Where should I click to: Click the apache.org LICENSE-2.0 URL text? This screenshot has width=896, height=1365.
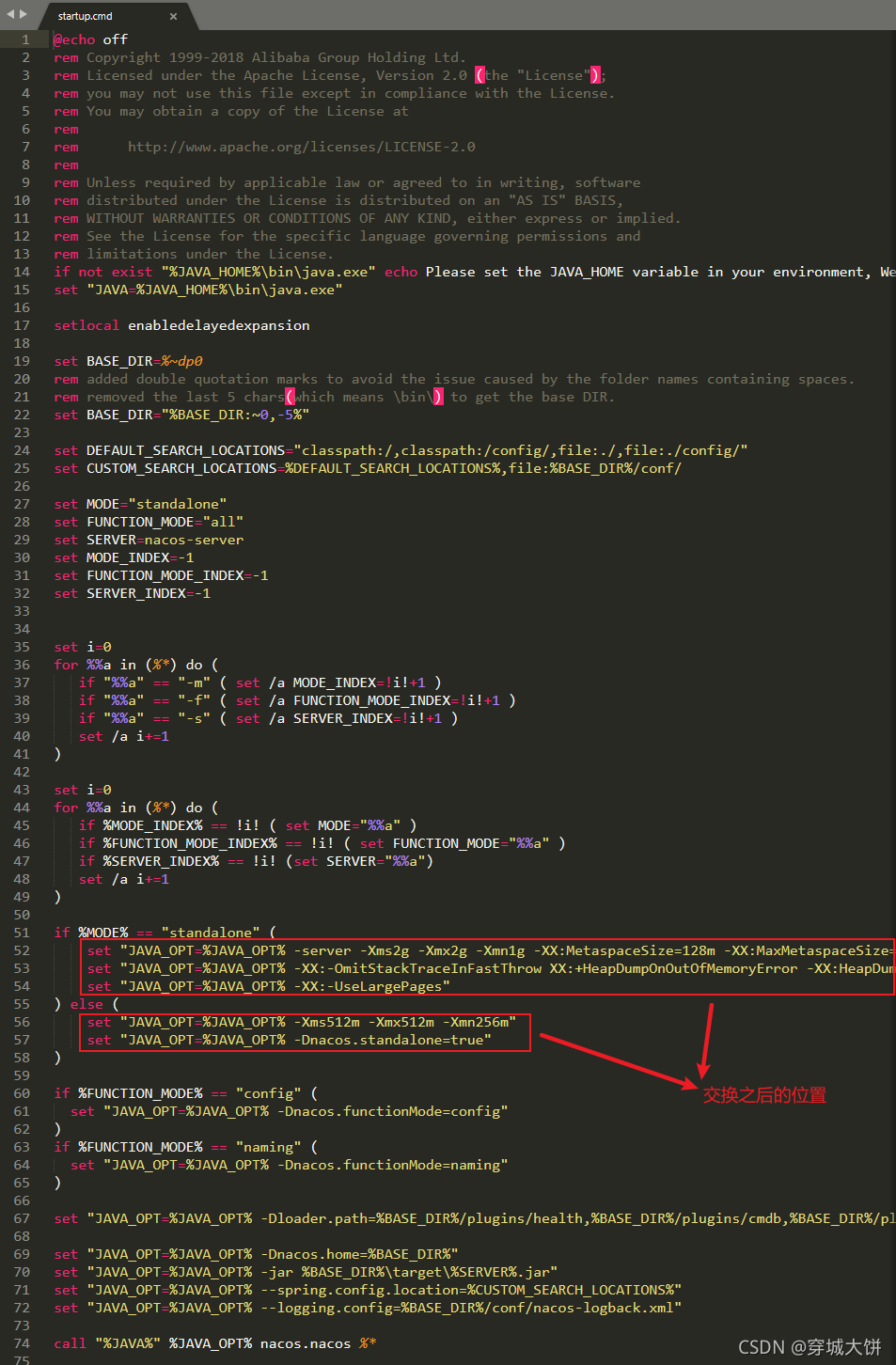[302, 147]
